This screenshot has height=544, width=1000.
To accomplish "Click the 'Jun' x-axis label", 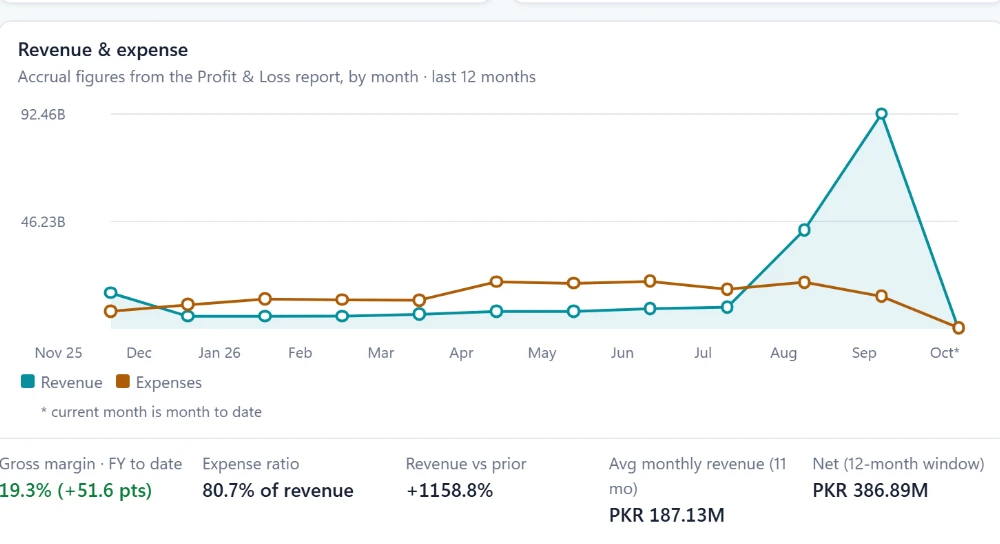I will (622, 353).
